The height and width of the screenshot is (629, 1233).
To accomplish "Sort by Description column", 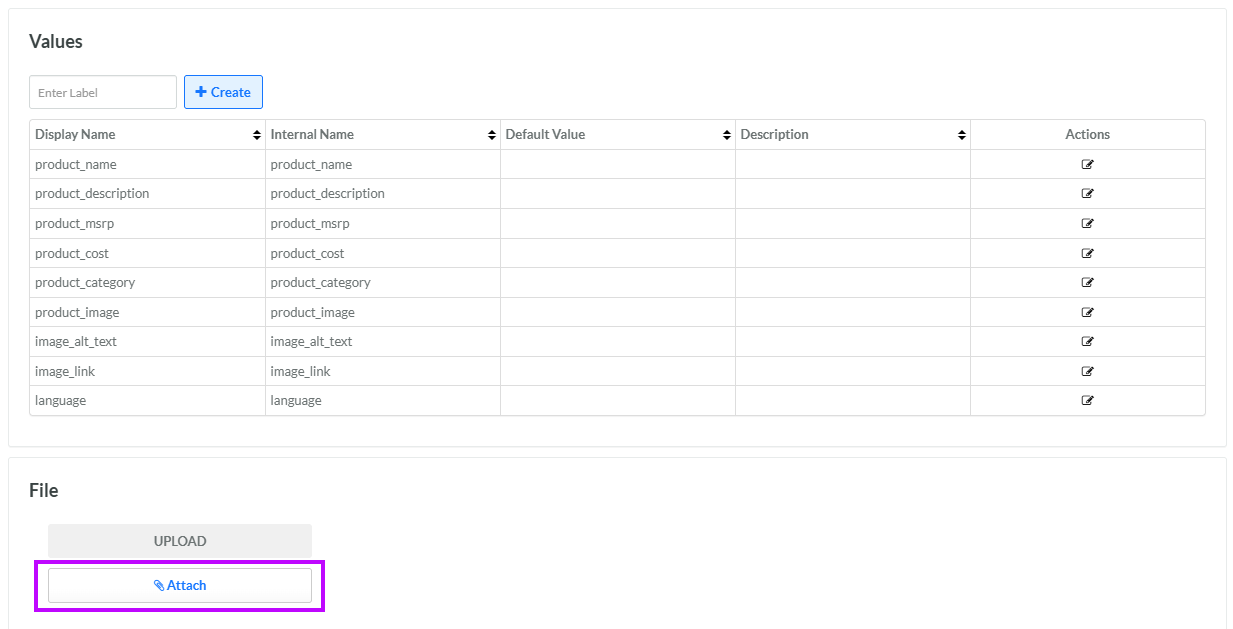I will point(962,135).
